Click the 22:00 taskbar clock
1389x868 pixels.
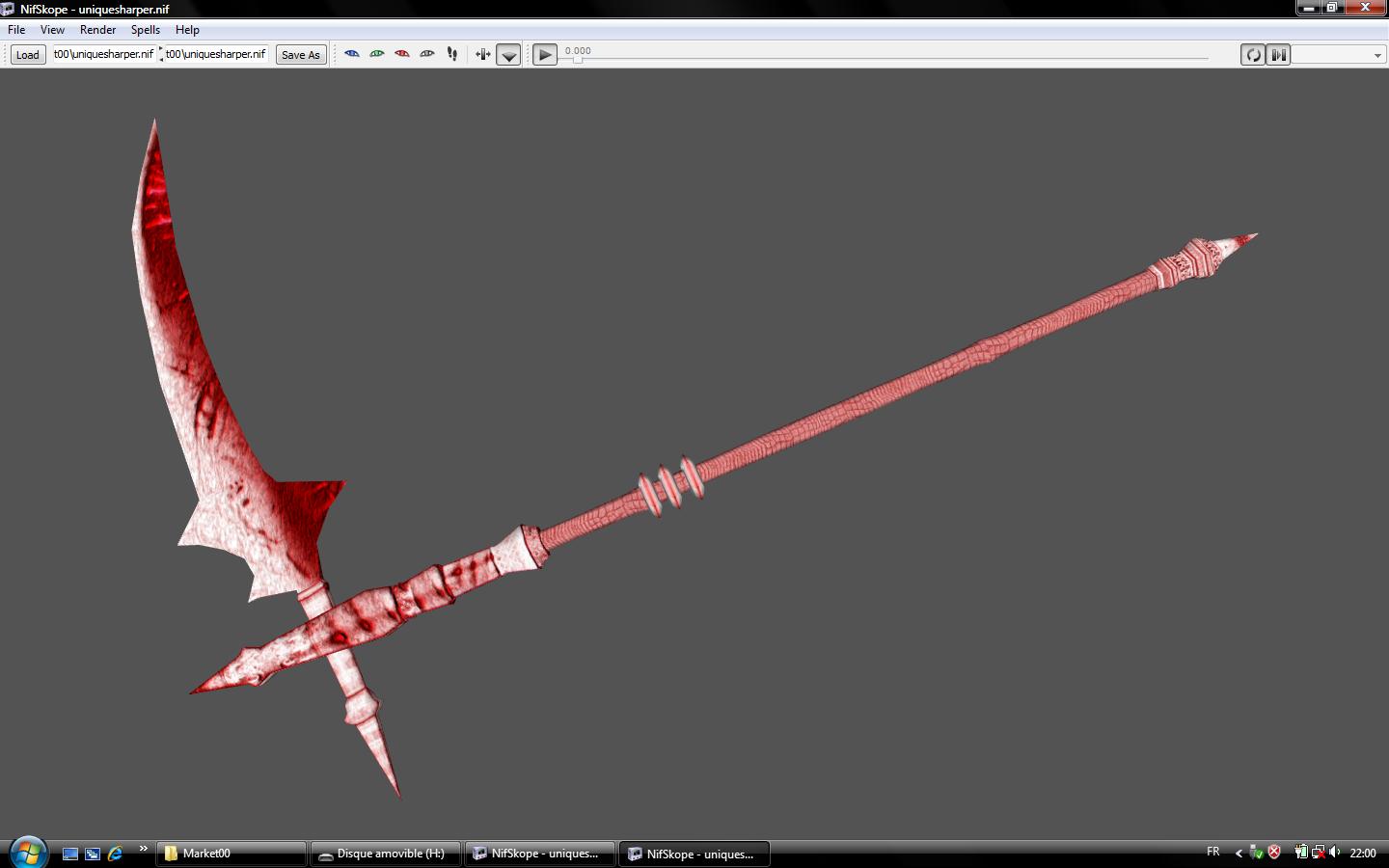1363,853
